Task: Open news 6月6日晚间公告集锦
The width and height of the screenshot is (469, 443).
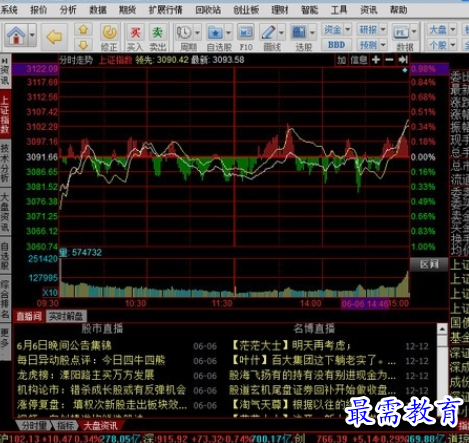Action: [64, 346]
